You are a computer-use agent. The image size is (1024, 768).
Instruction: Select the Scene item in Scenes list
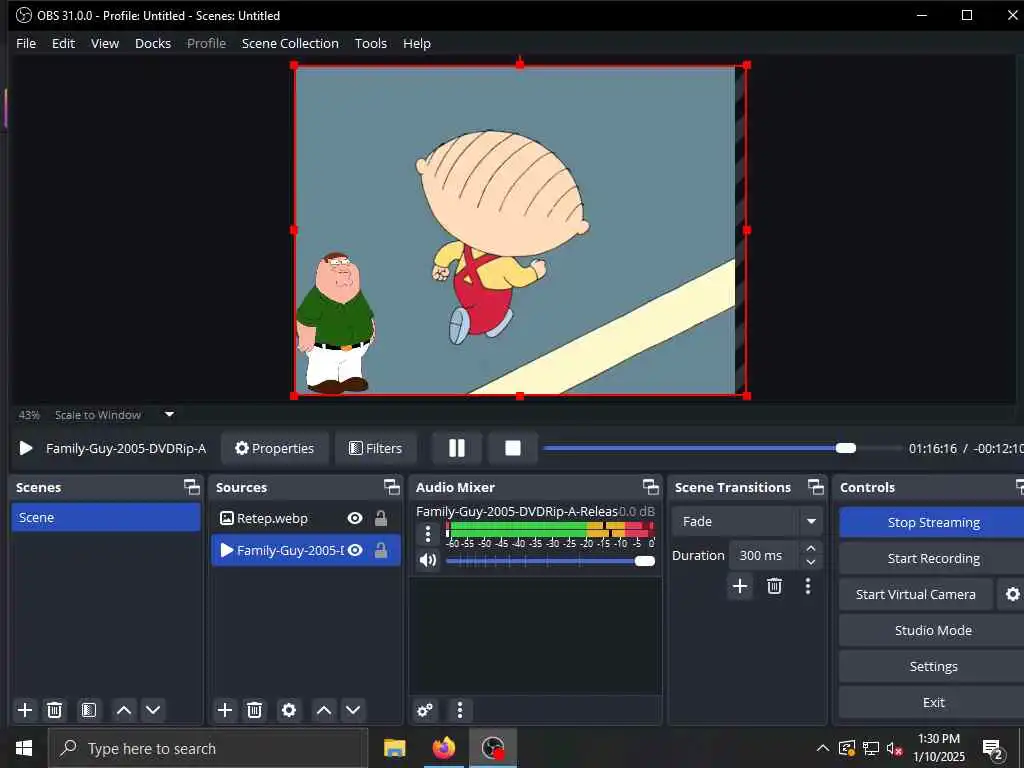point(106,517)
